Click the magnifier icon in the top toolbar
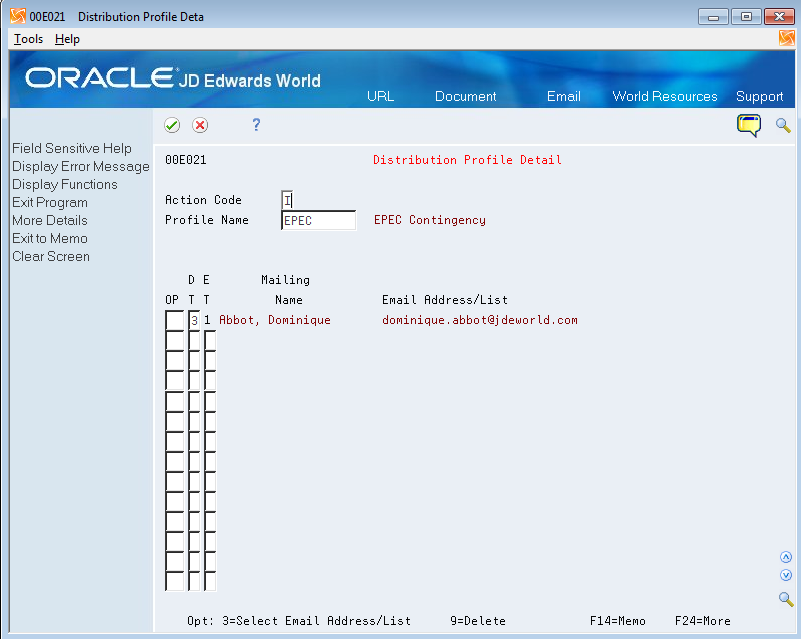This screenshot has width=801, height=639. (x=783, y=125)
